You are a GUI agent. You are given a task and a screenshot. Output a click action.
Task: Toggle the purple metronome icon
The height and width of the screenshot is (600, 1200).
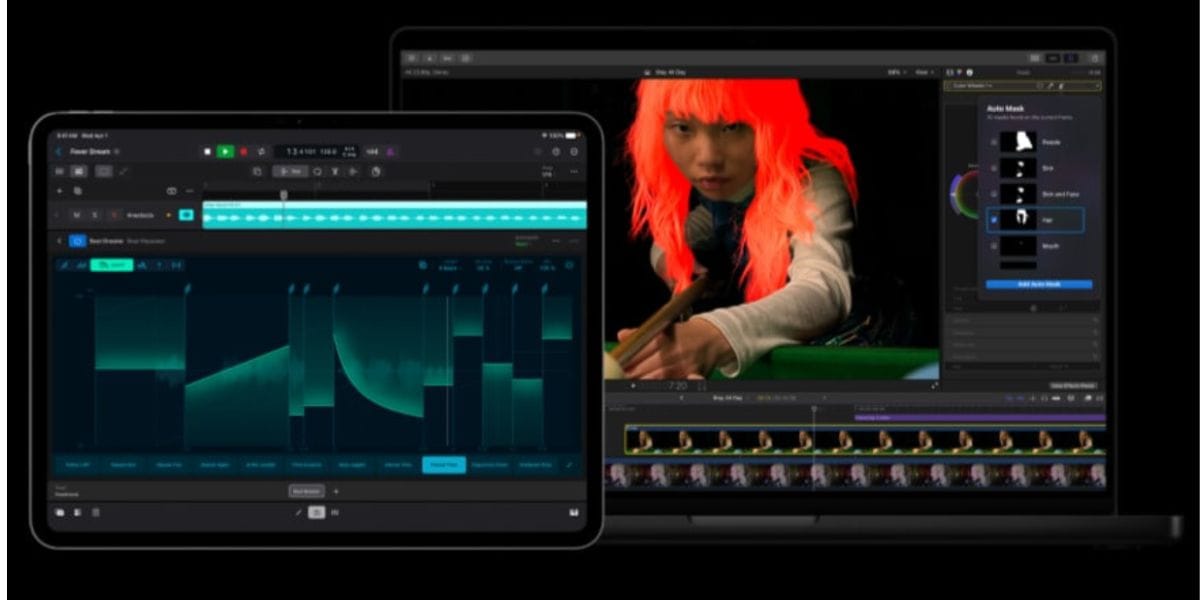pos(390,151)
